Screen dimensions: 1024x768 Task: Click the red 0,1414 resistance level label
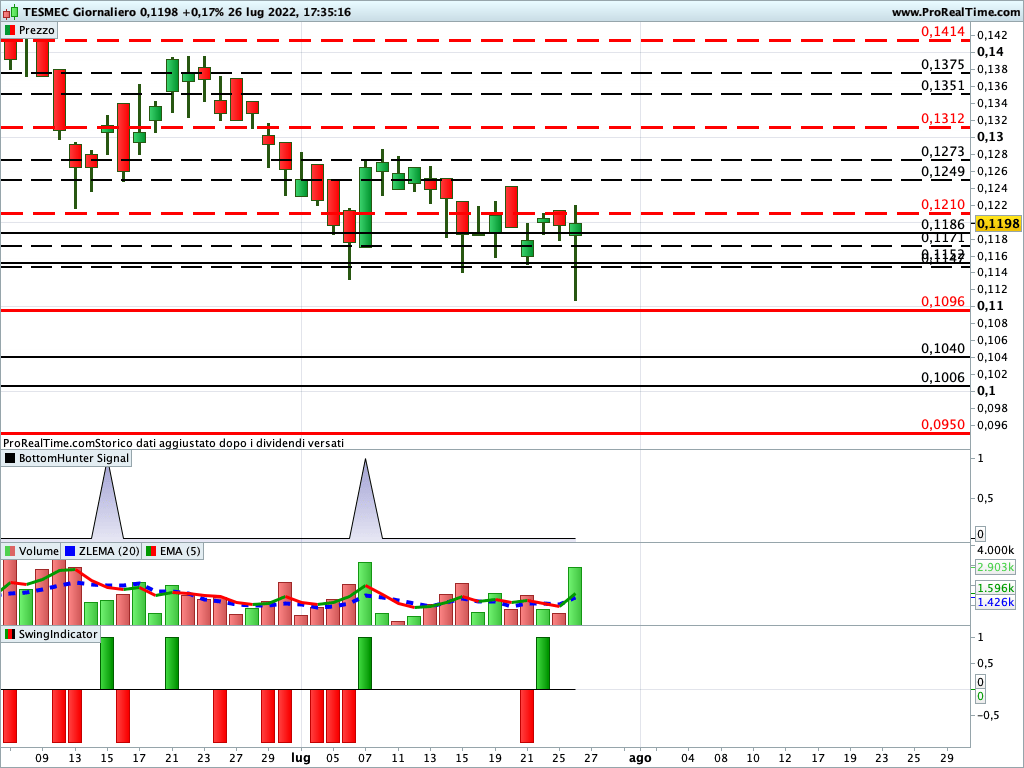pos(943,32)
